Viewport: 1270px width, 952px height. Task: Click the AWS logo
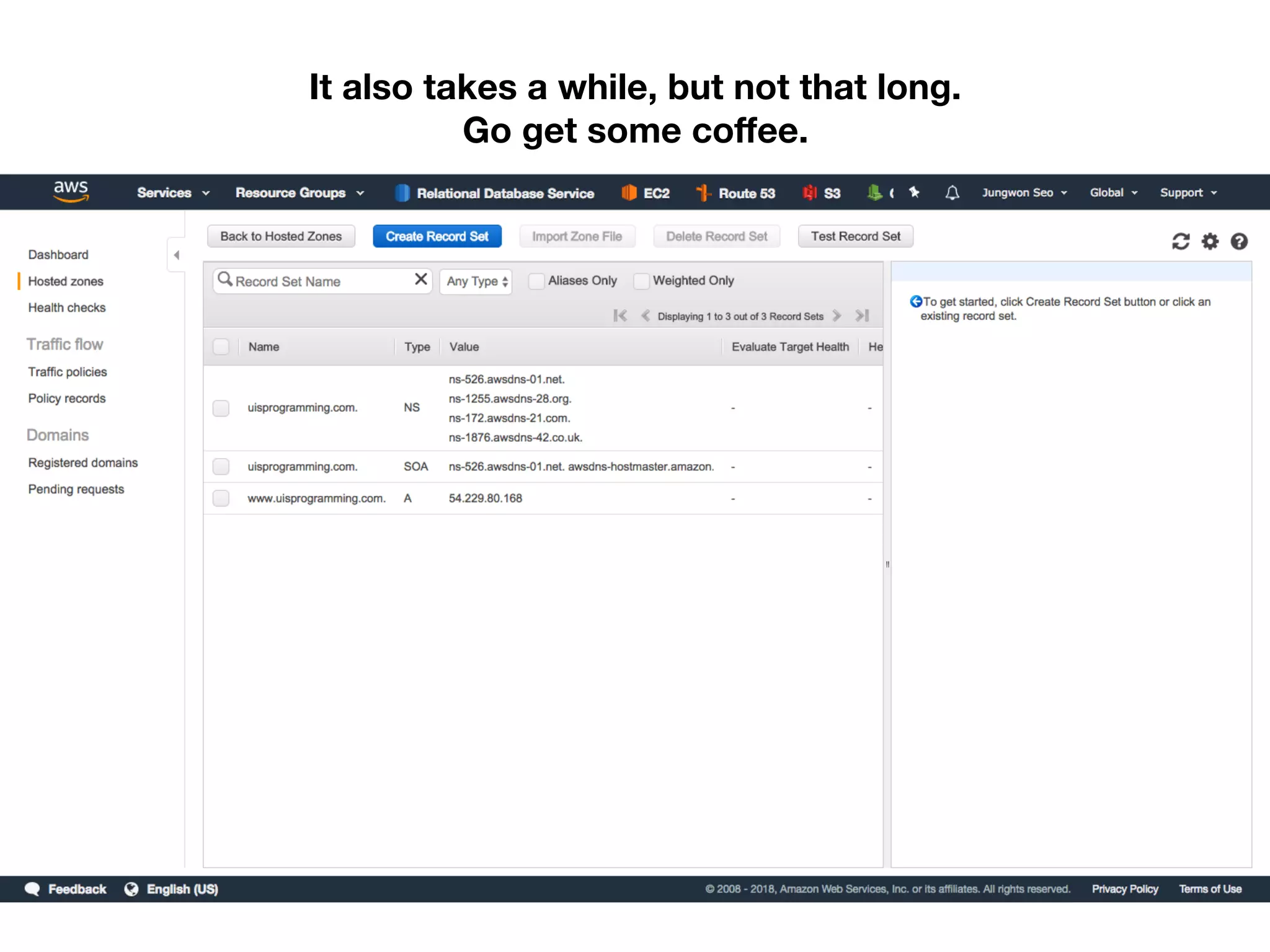coord(71,192)
